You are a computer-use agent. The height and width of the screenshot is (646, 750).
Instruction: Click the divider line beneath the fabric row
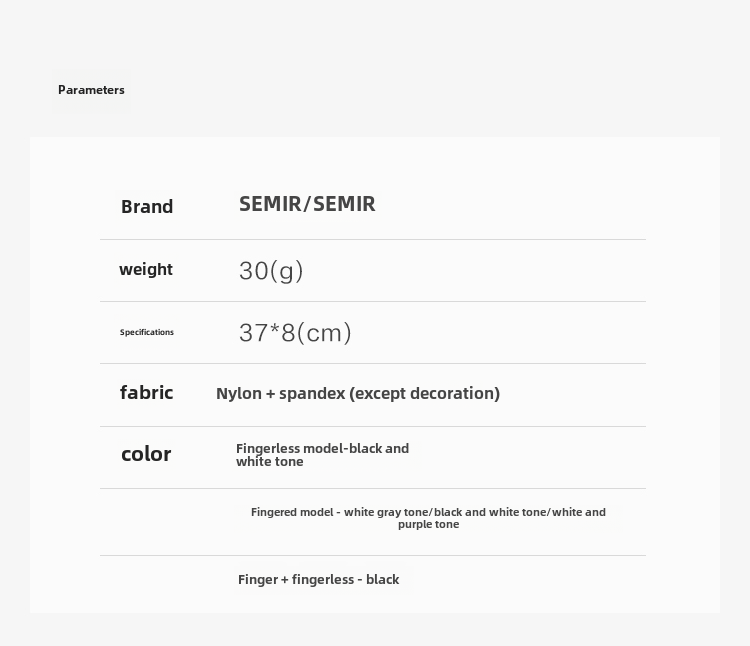pyautogui.click(x=373, y=427)
